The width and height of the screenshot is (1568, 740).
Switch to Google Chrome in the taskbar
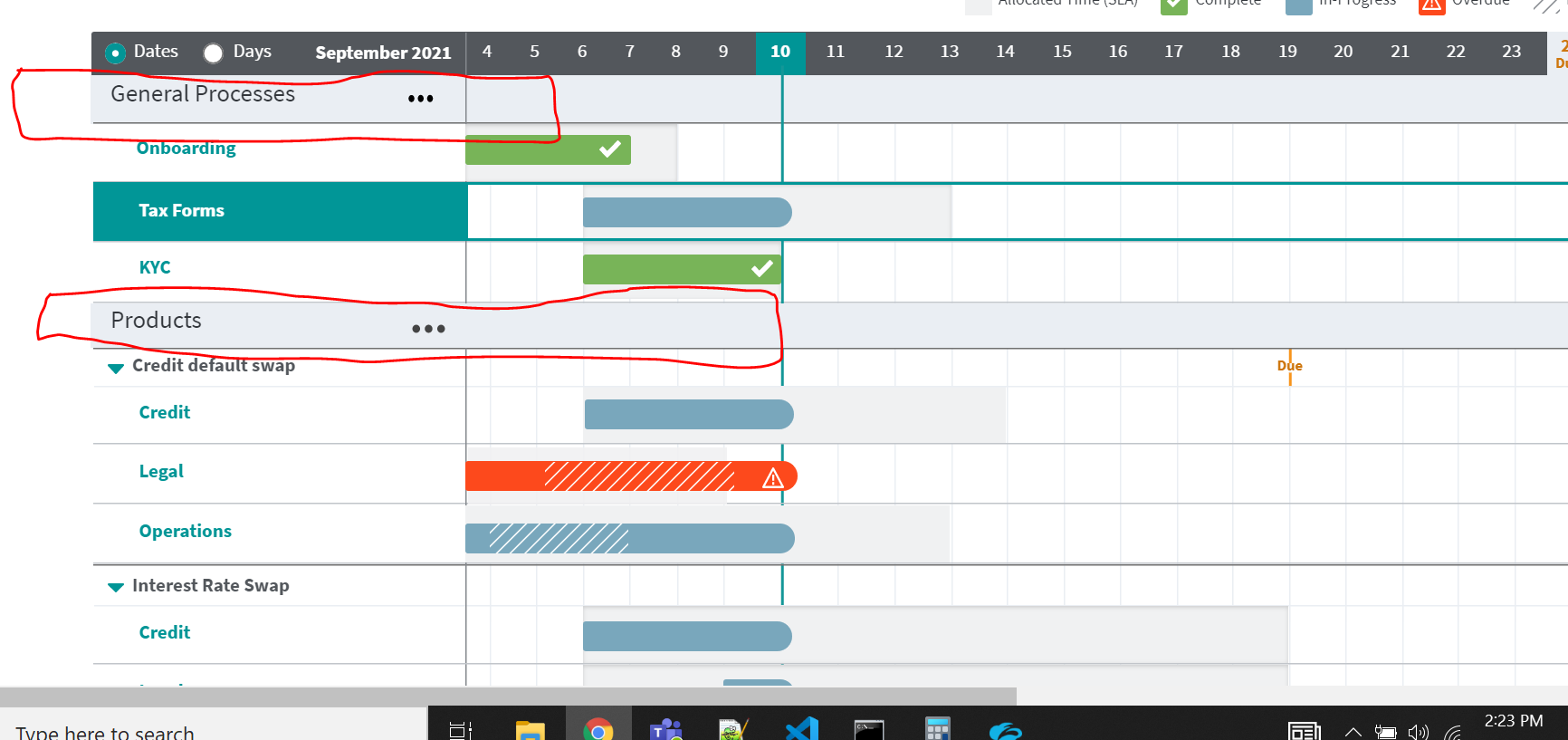(598, 729)
